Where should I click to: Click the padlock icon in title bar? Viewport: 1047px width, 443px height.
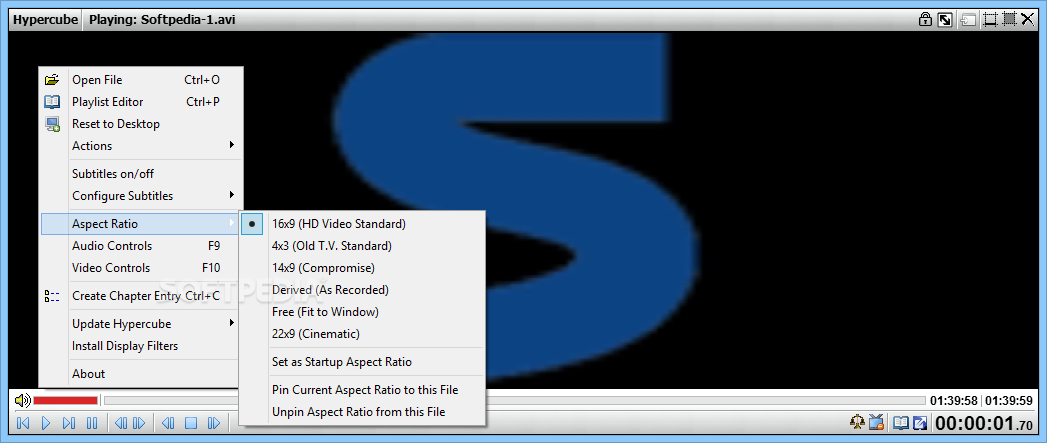click(925, 19)
